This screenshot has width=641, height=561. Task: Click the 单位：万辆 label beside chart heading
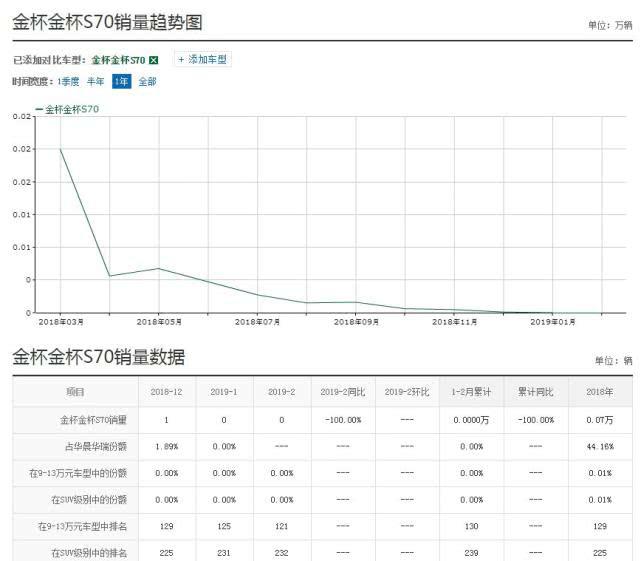[610, 25]
